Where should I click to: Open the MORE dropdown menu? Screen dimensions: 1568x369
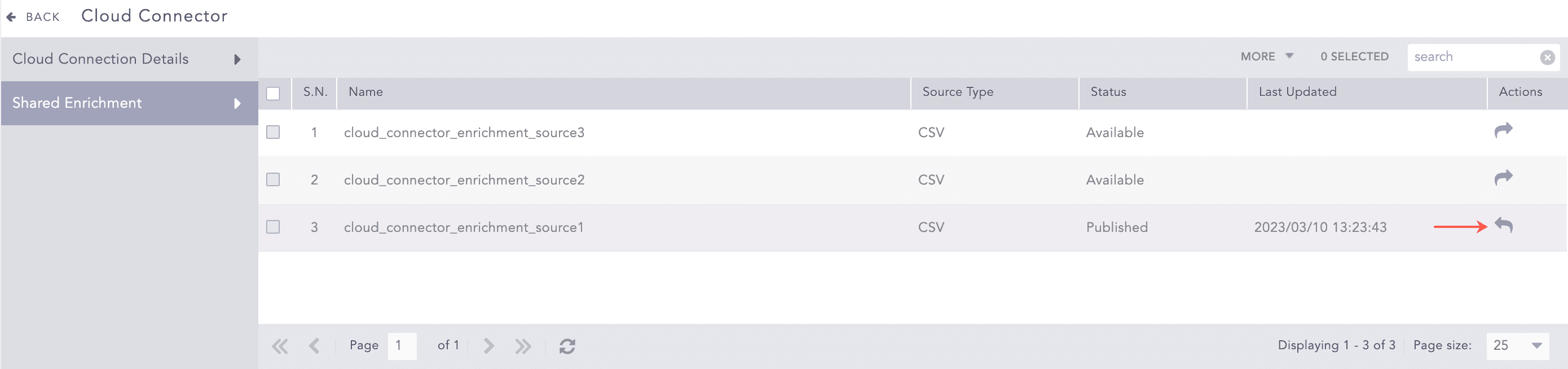tap(1266, 56)
